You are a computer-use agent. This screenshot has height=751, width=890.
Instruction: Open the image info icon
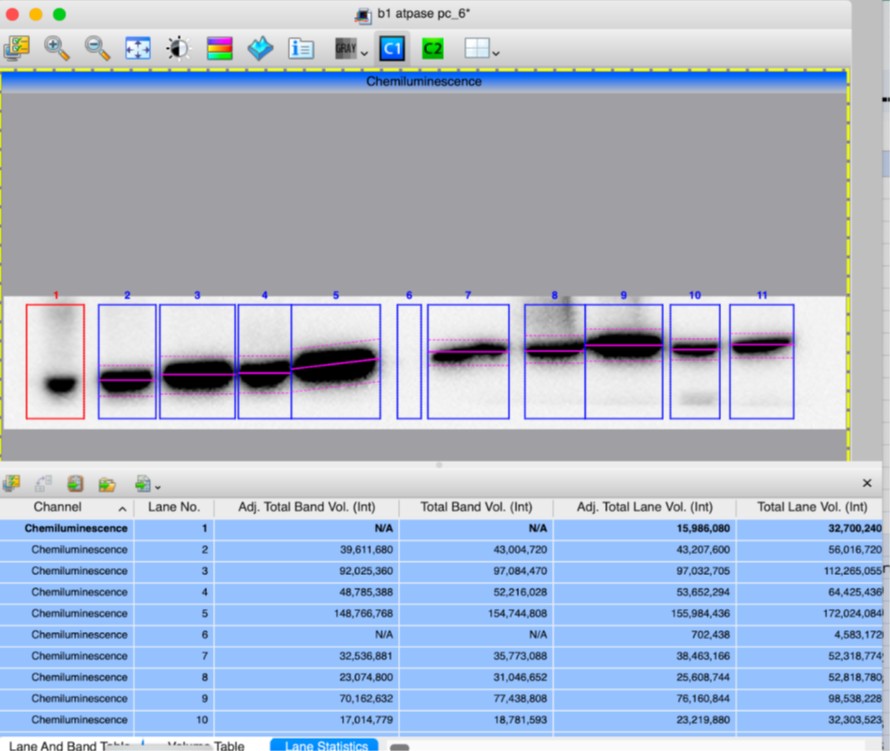point(301,48)
